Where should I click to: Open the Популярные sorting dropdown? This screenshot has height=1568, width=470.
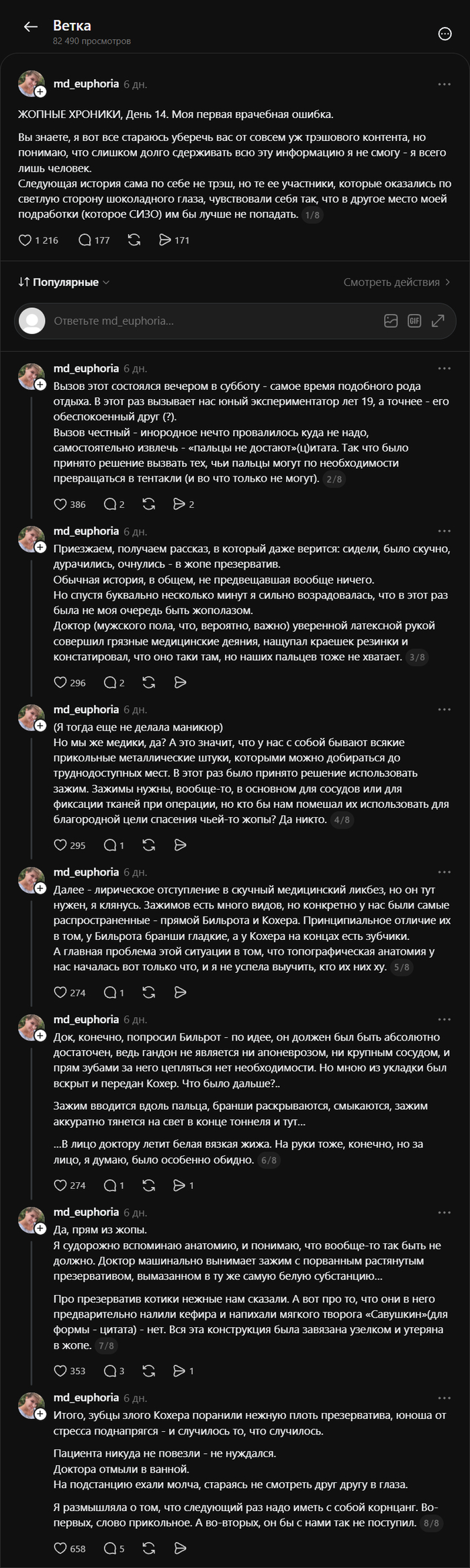coord(64,282)
